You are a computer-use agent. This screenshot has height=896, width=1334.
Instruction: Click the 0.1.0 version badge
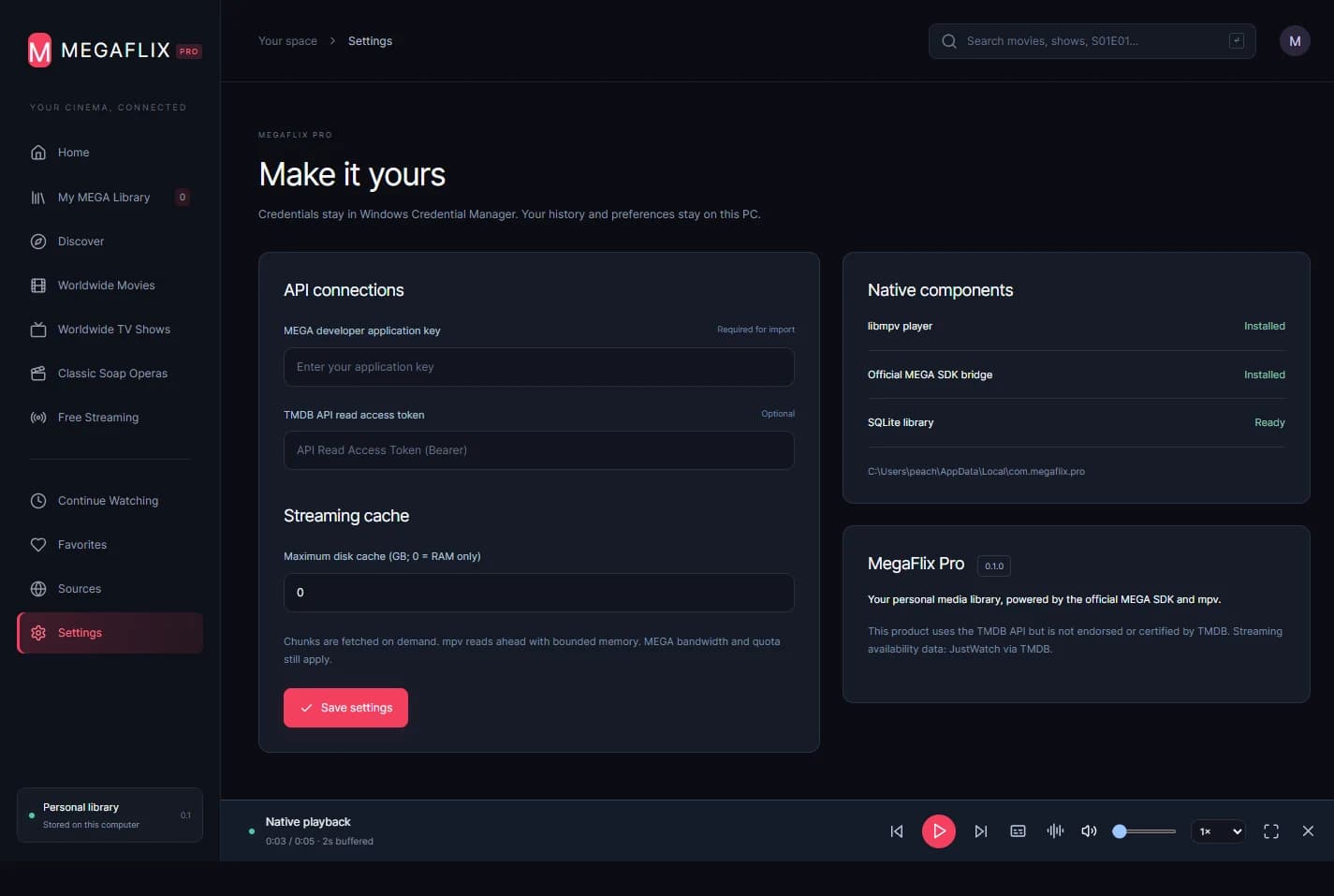[x=994, y=566]
